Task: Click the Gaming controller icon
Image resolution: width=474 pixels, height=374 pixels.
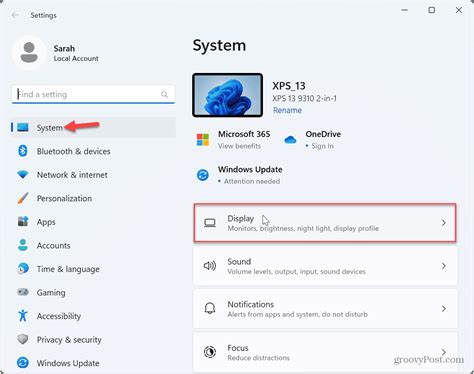Action: point(23,292)
